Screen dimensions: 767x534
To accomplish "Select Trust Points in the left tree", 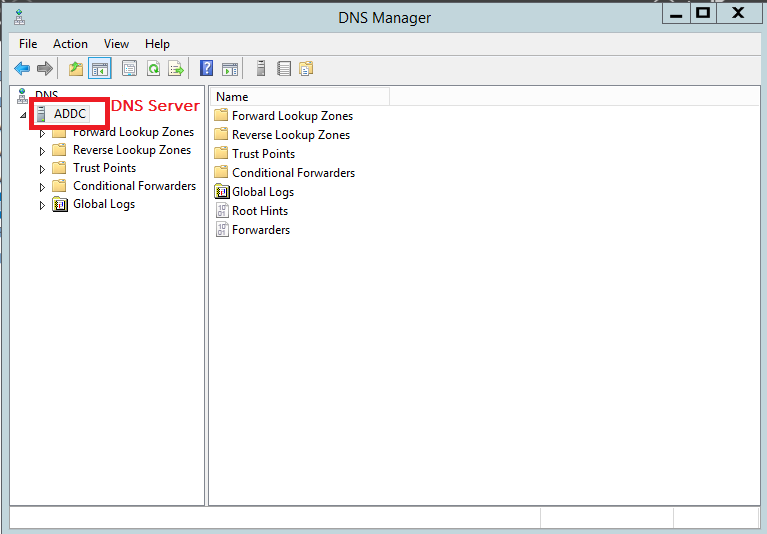I will pos(104,168).
